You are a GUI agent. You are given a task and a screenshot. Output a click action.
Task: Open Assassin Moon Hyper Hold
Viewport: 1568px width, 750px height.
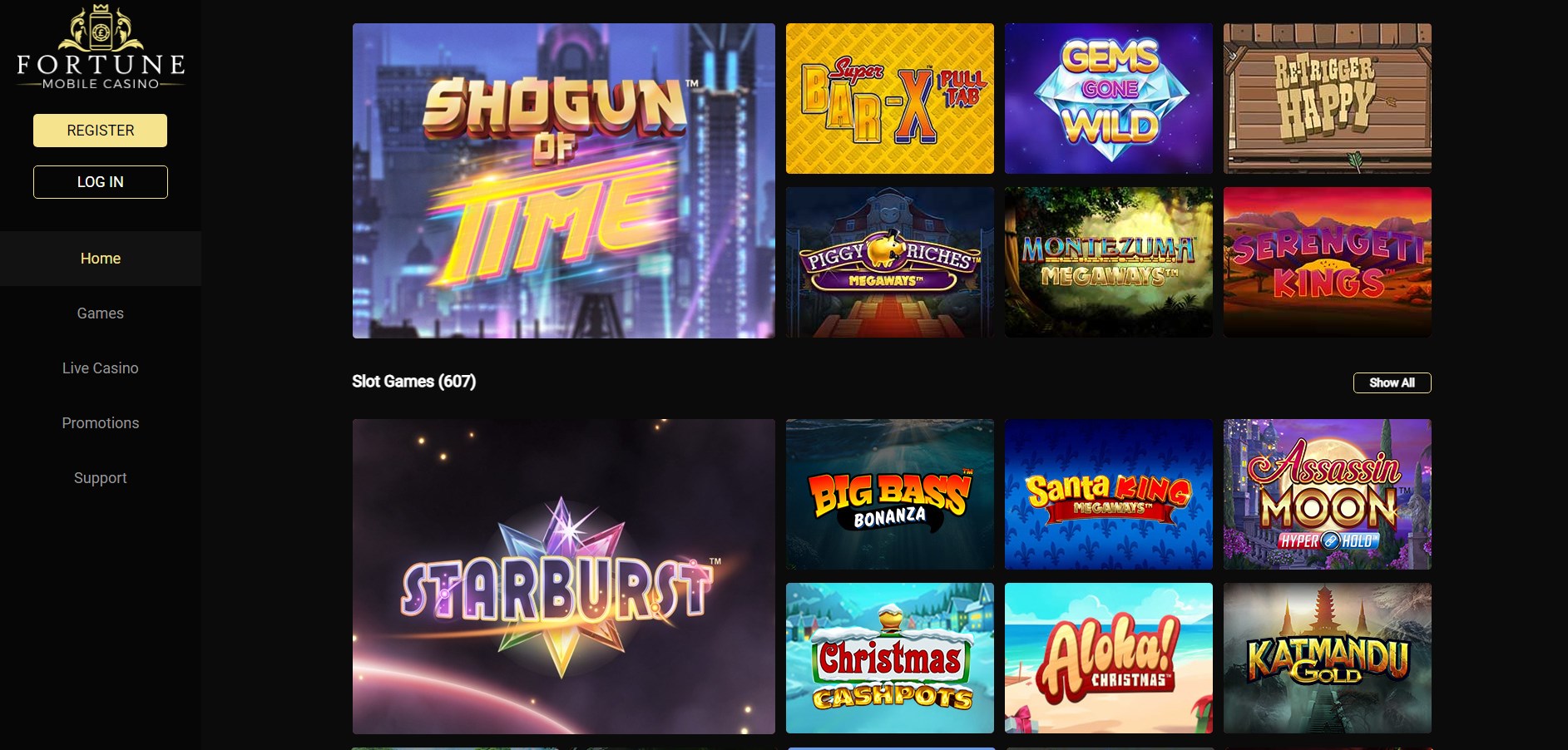[1327, 494]
